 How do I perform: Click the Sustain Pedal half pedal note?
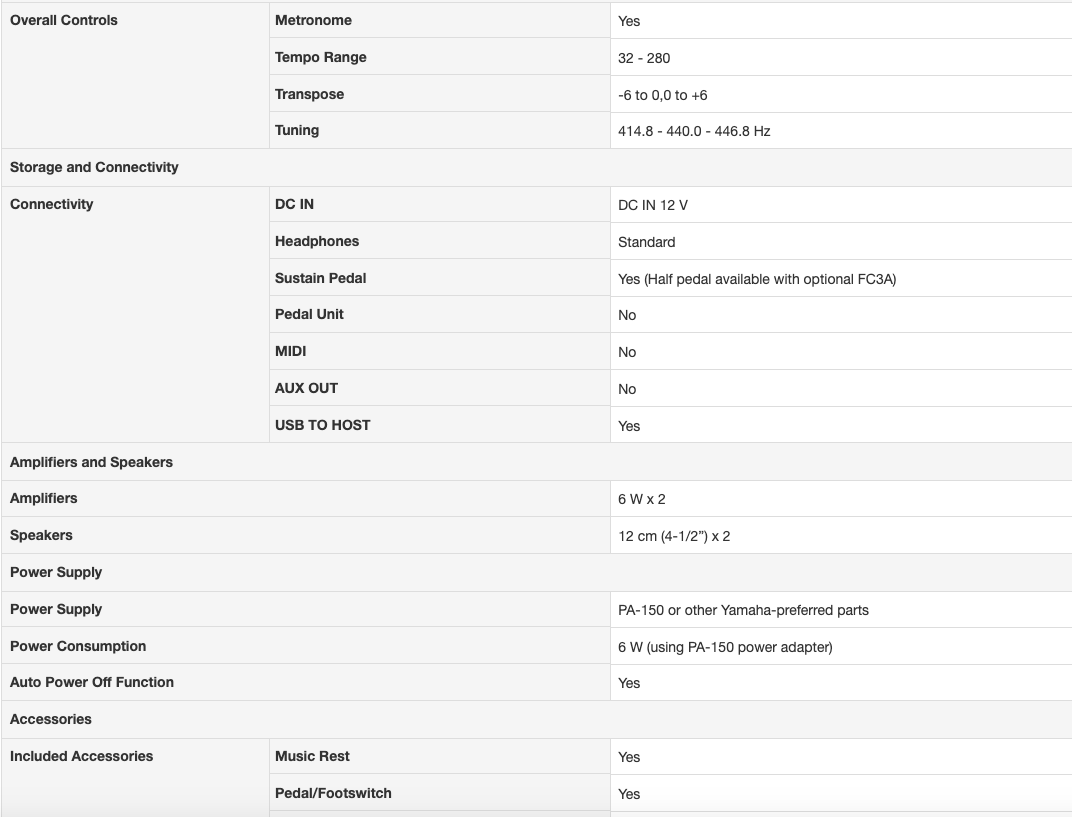pos(757,279)
